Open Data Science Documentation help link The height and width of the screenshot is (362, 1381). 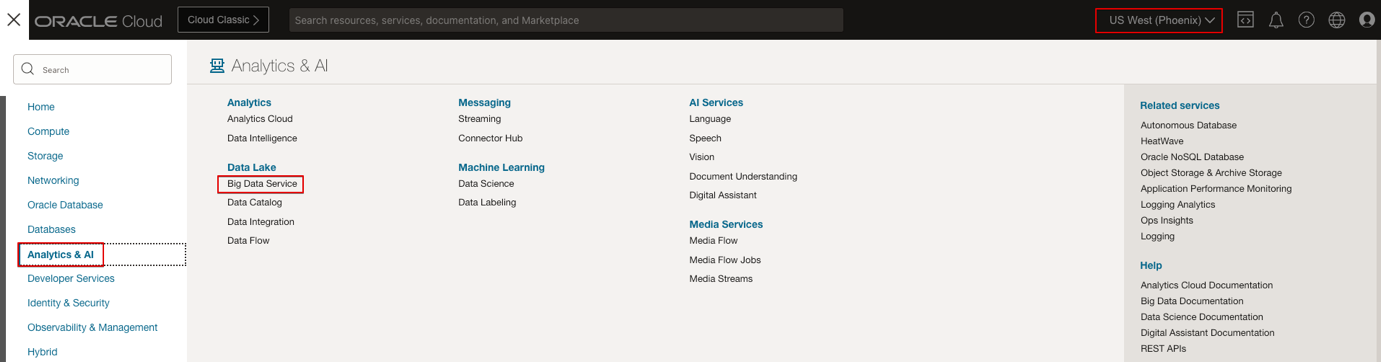click(1202, 317)
